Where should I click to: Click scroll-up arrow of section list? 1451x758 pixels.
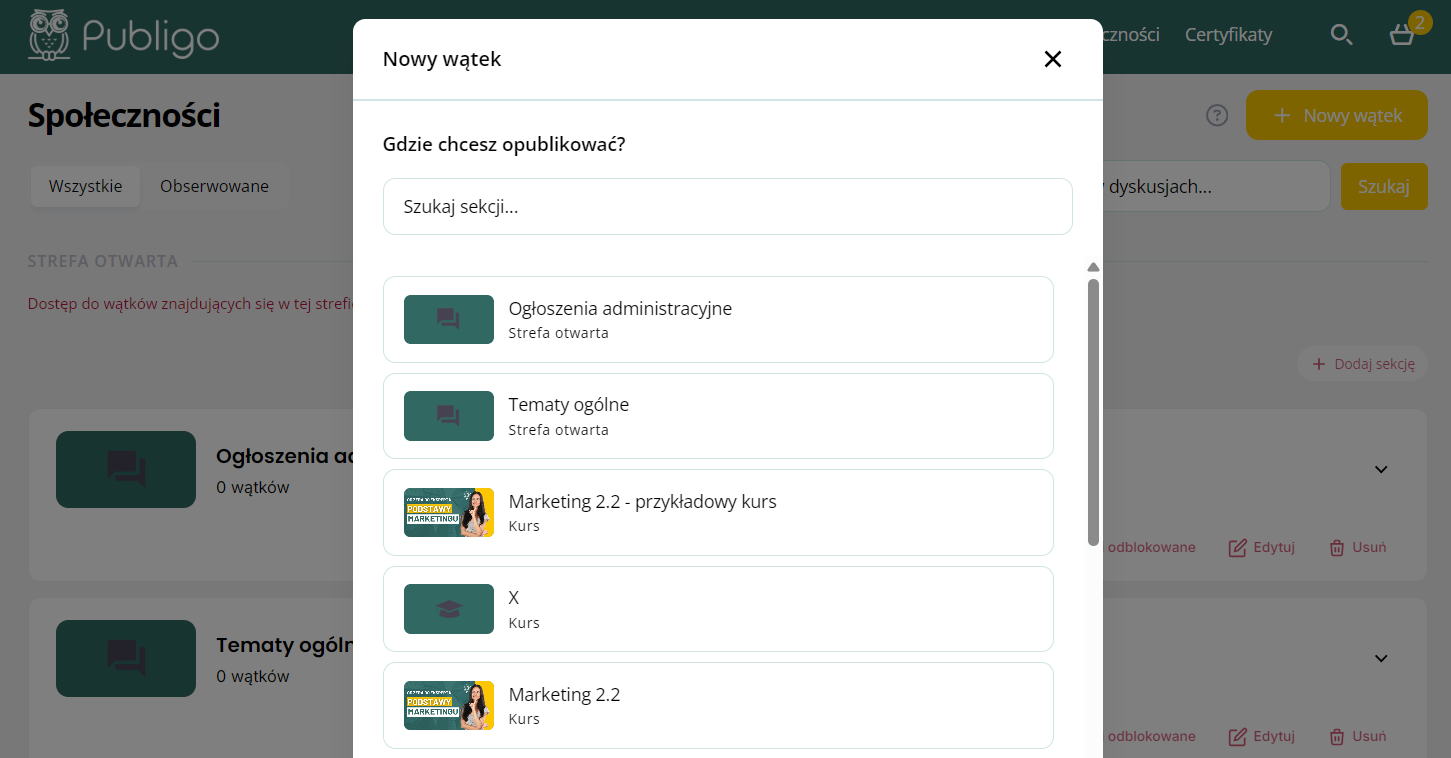click(1093, 267)
